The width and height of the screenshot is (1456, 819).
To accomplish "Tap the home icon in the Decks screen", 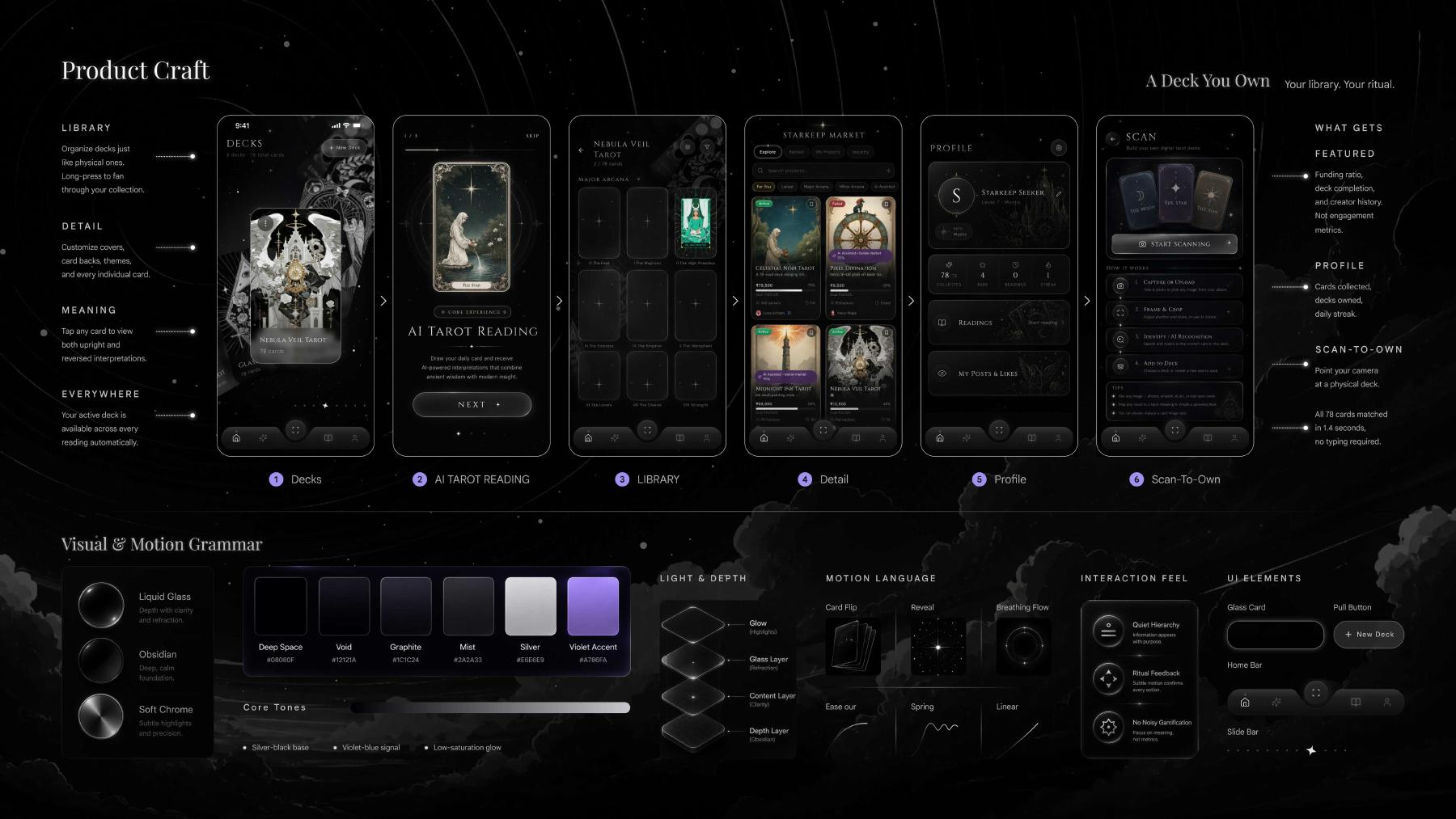I will pos(236,438).
